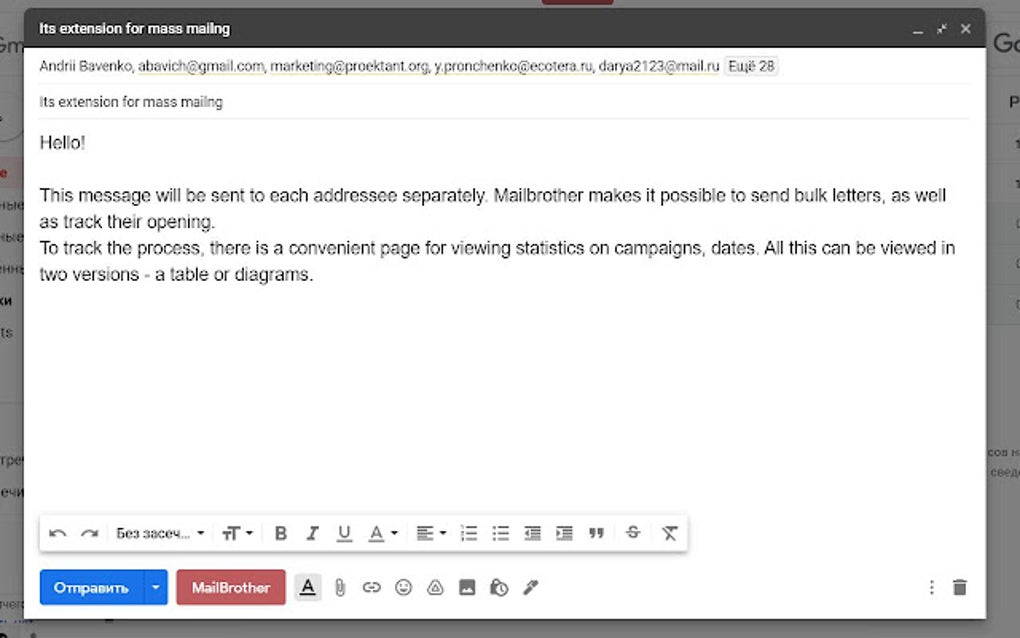The height and width of the screenshot is (638, 1020).
Task: Click the blue Отправить send button
Action: [91, 587]
